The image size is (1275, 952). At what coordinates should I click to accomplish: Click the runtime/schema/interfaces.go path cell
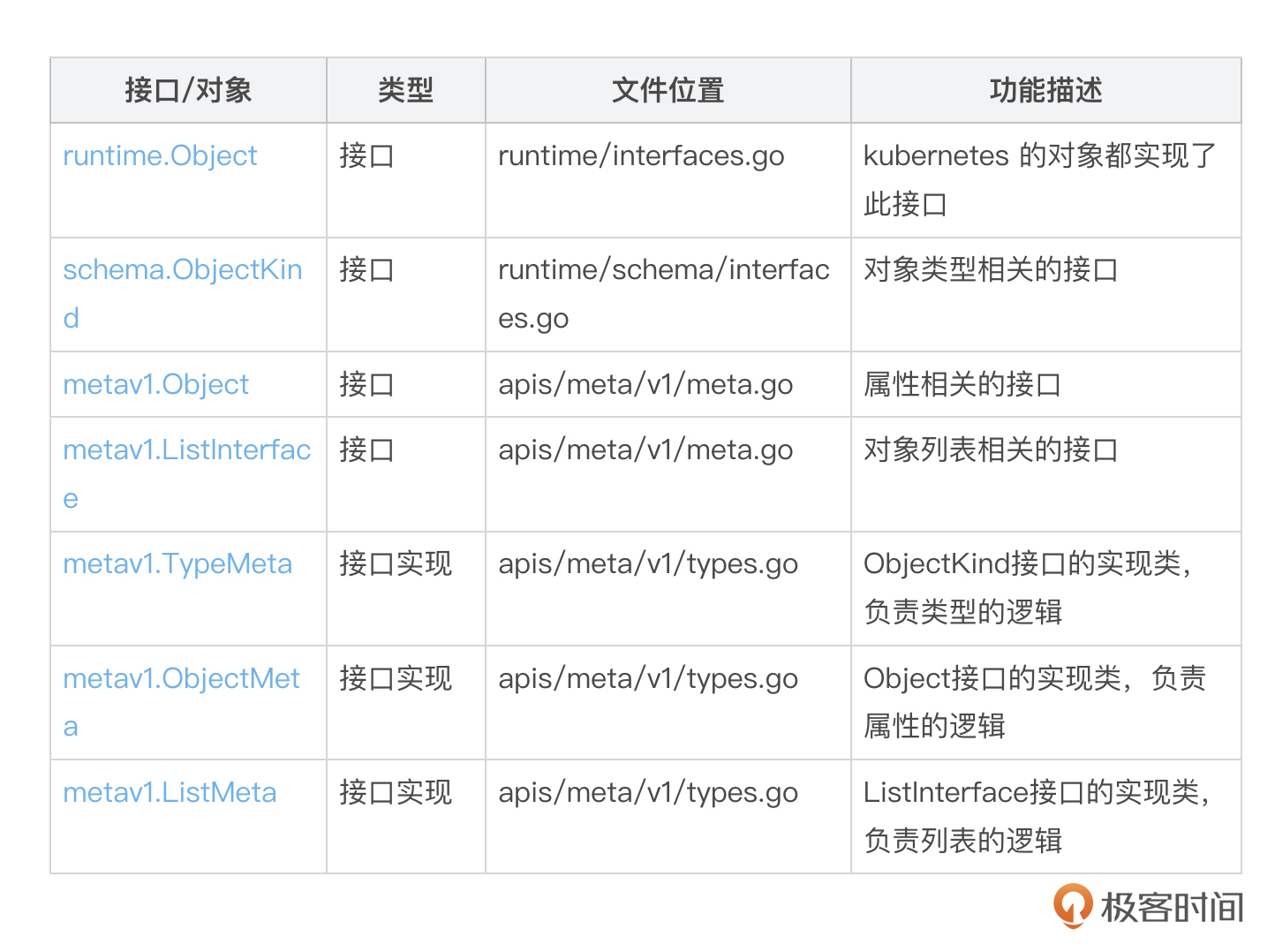point(663,293)
